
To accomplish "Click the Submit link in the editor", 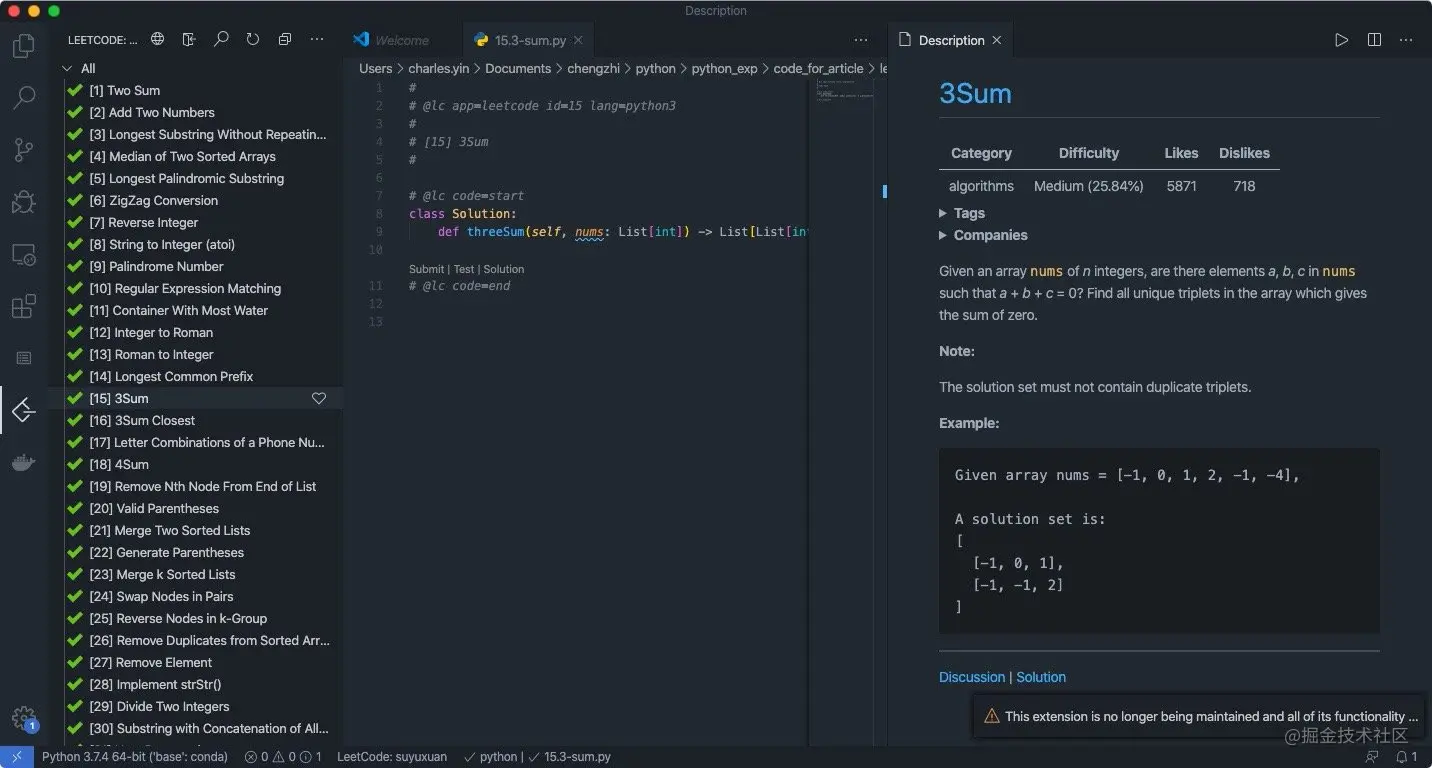I will click(427, 268).
